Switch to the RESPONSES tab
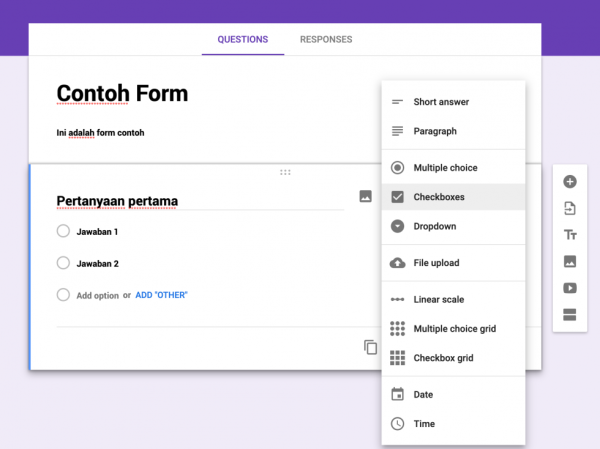 (x=326, y=39)
